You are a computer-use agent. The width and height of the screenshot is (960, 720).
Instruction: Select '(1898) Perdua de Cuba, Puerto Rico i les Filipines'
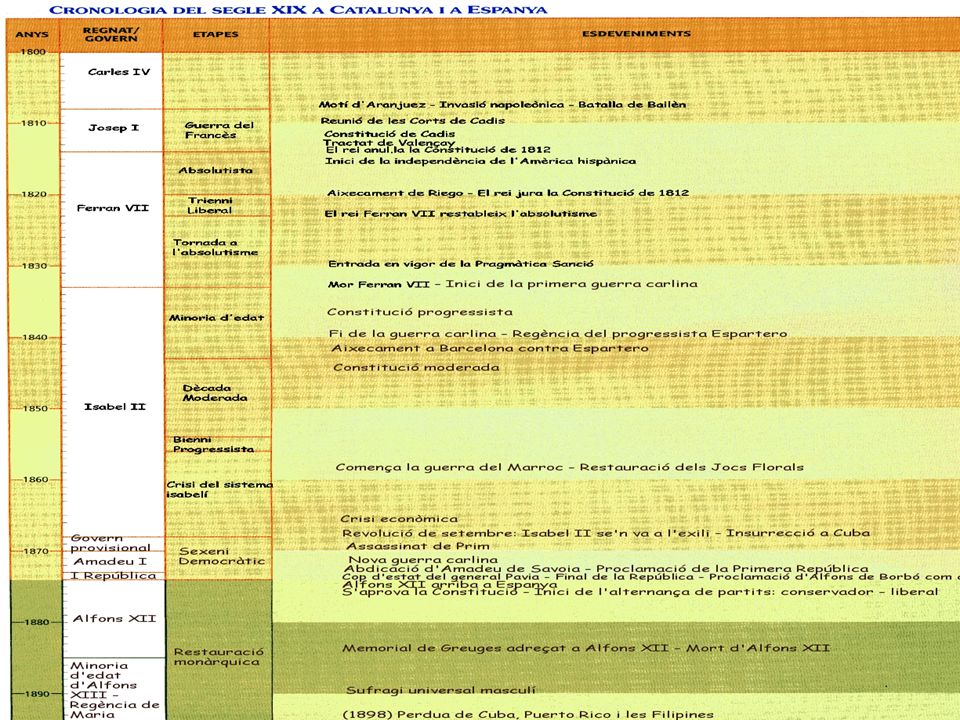click(528, 714)
